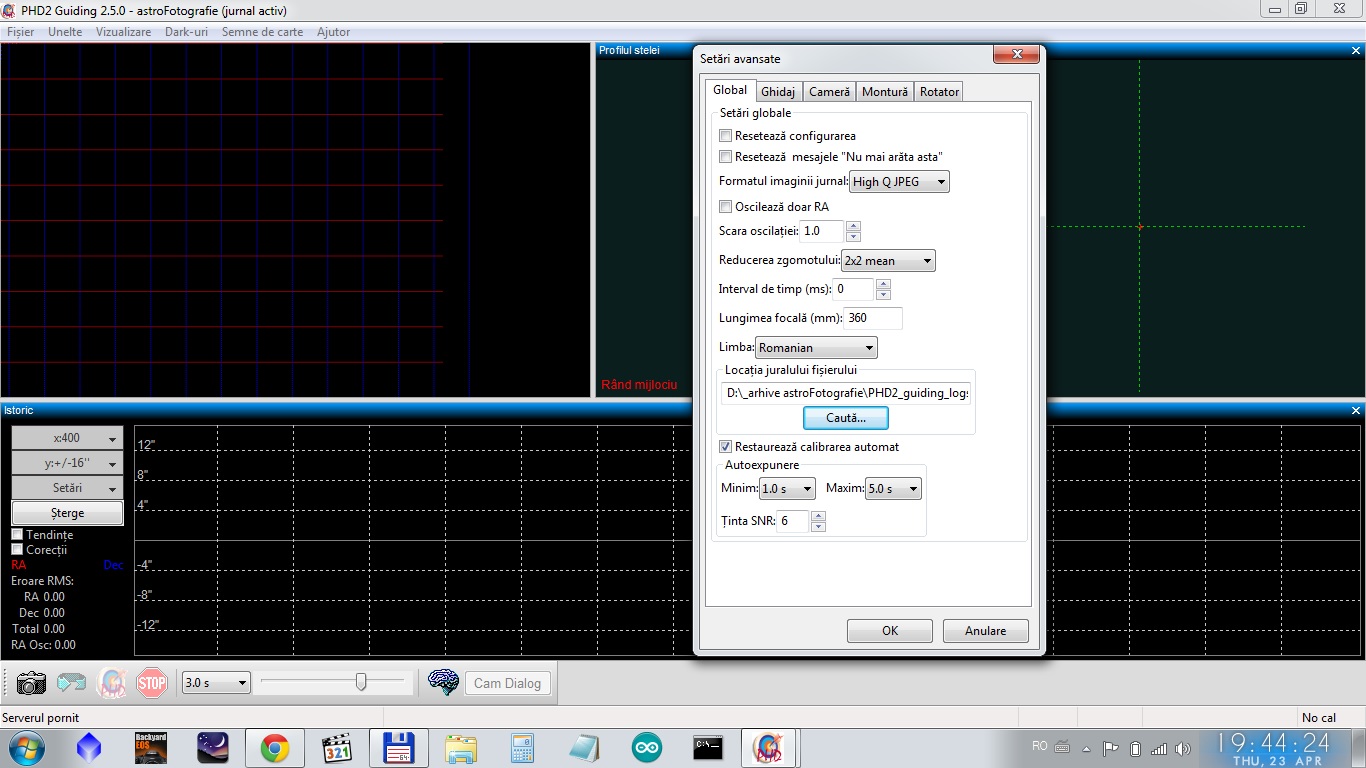Viewport: 1366px width, 768px height.
Task: Click the looping exposures arrows icon
Action: pos(71,683)
